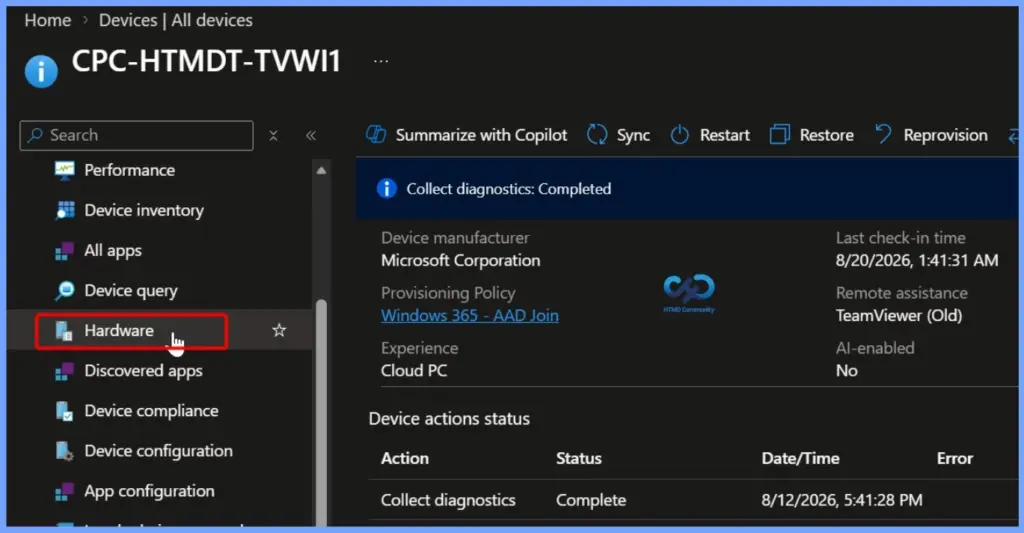The image size is (1024, 533).
Task: Click the Restart power icon
Action: click(x=680, y=135)
